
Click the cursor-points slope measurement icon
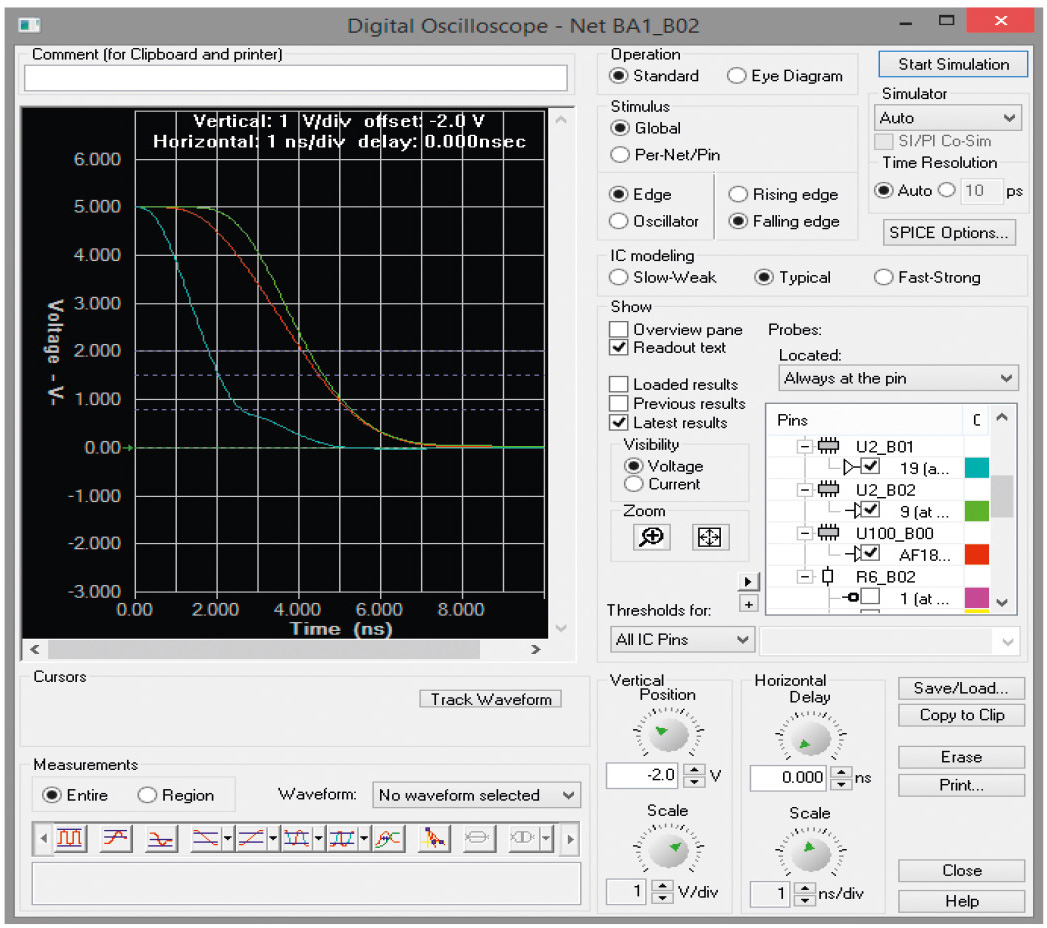pos(434,839)
